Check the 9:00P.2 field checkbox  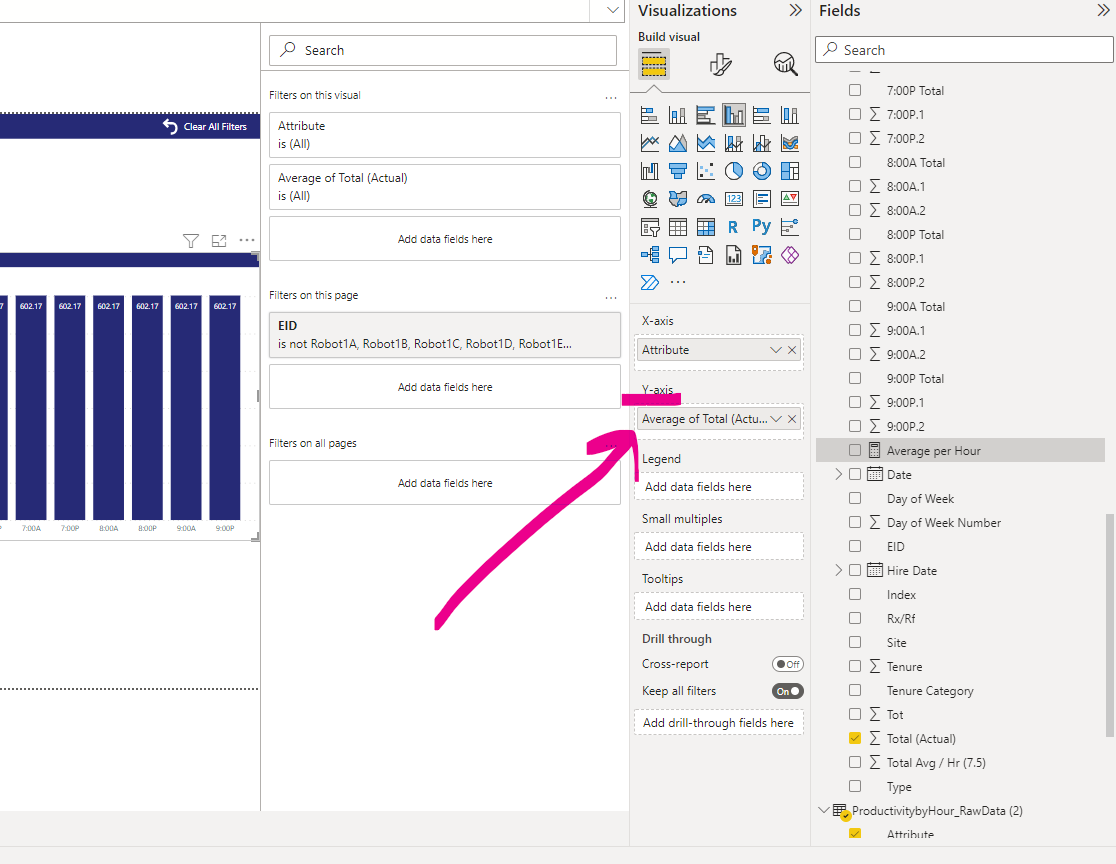(x=855, y=426)
